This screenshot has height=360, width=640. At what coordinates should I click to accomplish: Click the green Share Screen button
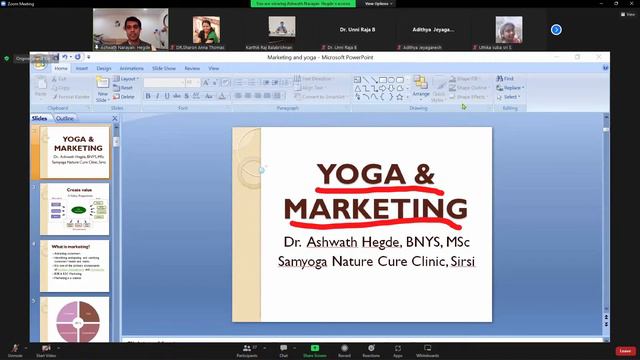point(315,350)
